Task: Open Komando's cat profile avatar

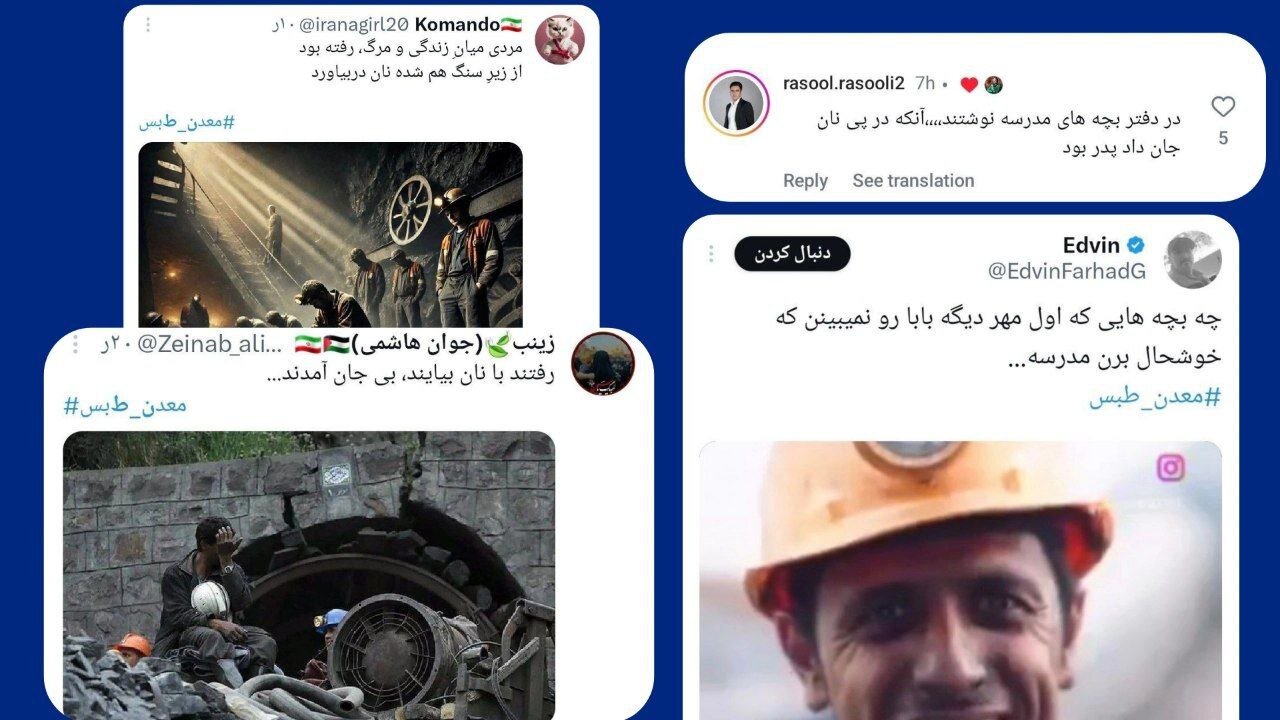Action: [560, 40]
